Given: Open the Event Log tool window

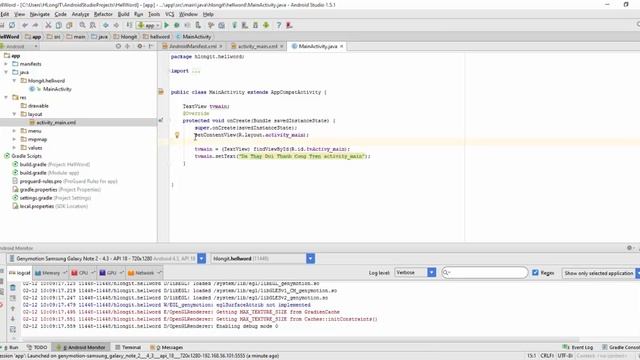Looking at the screenshot, I should click(578, 347).
